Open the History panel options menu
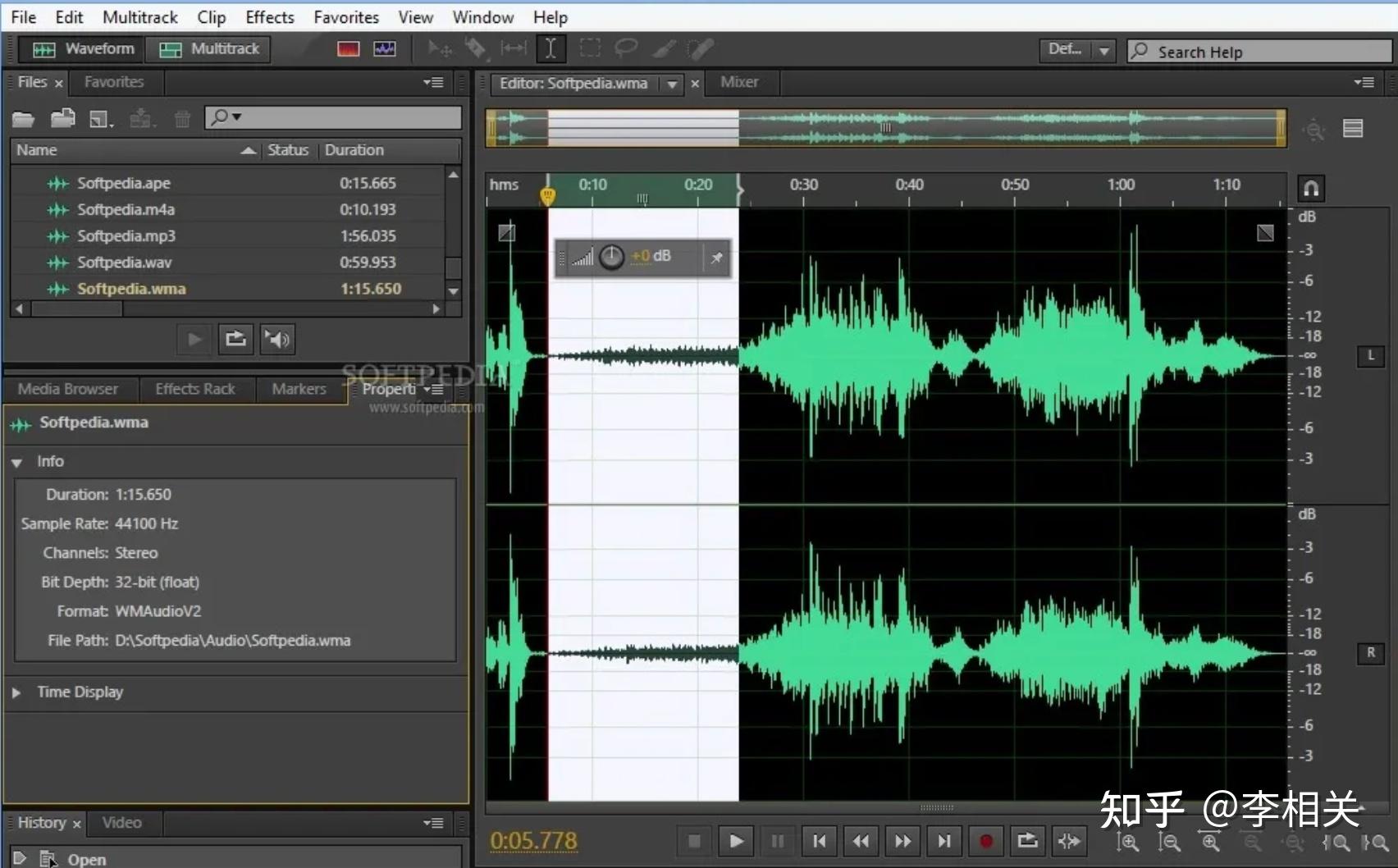The image size is (1398, 868). (433, 822)
